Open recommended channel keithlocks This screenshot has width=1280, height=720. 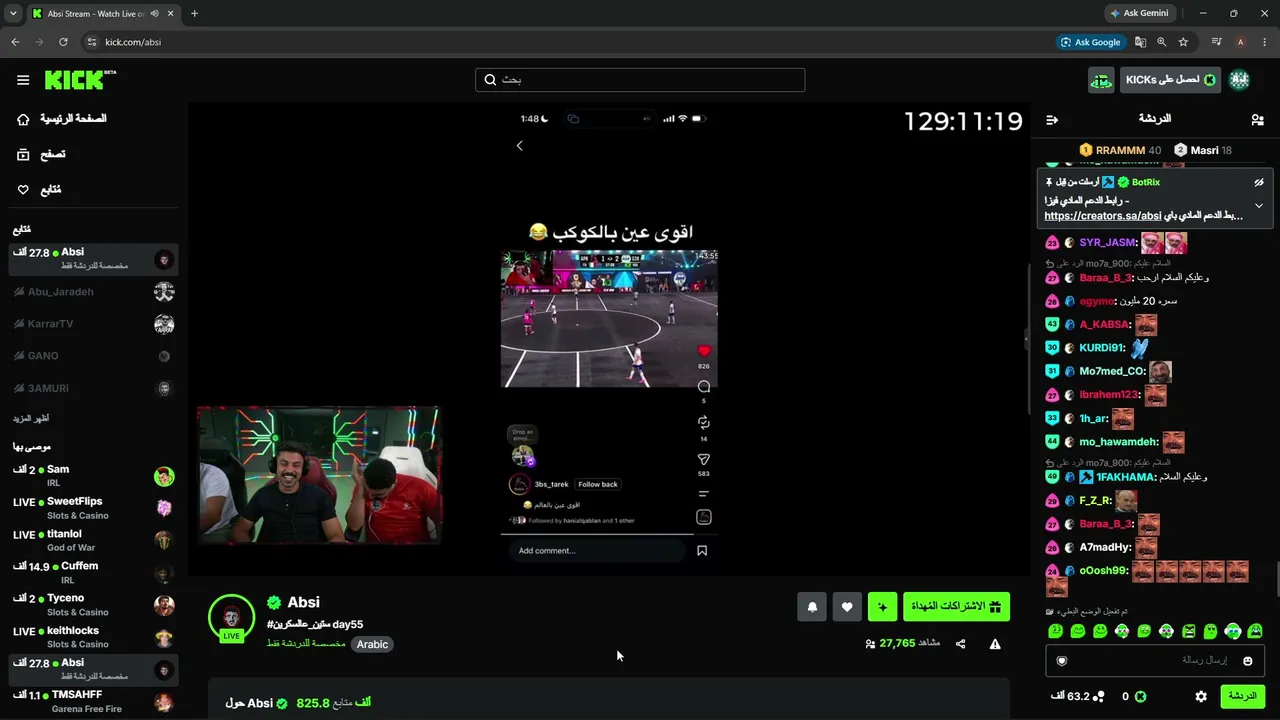(x=93, y=637)
